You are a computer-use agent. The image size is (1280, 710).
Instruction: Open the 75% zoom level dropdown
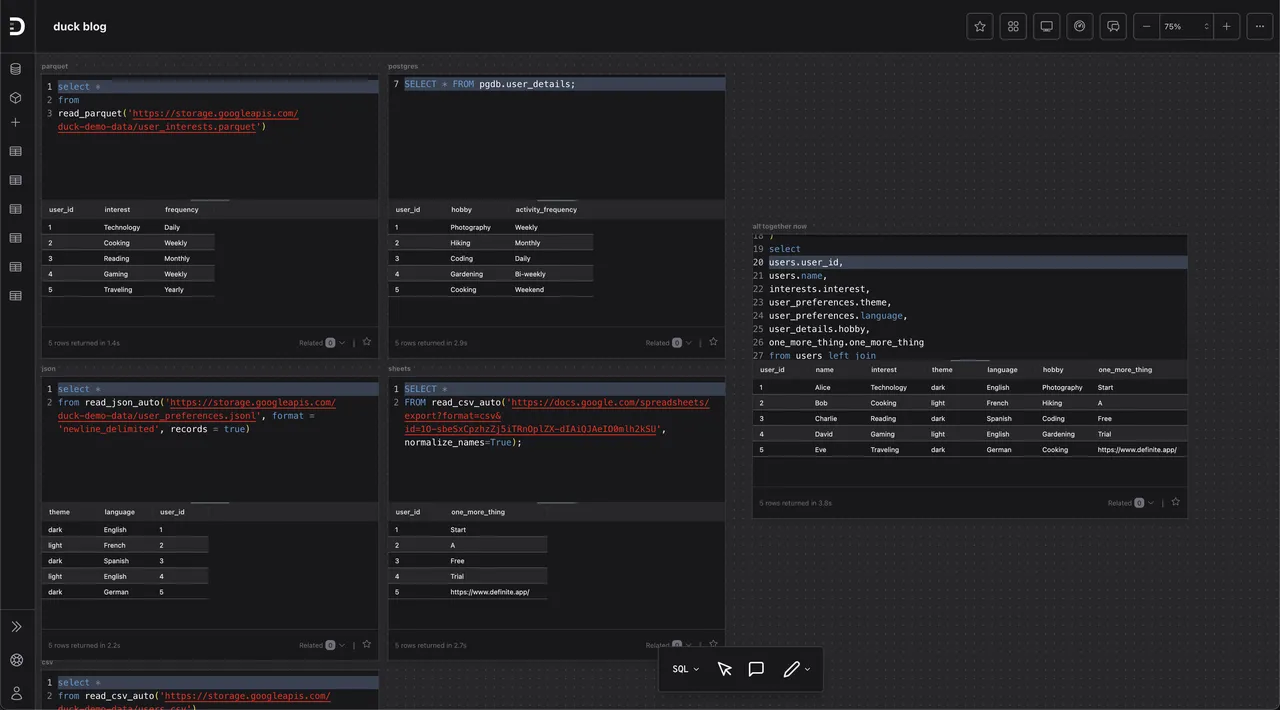click(1186, 27)
